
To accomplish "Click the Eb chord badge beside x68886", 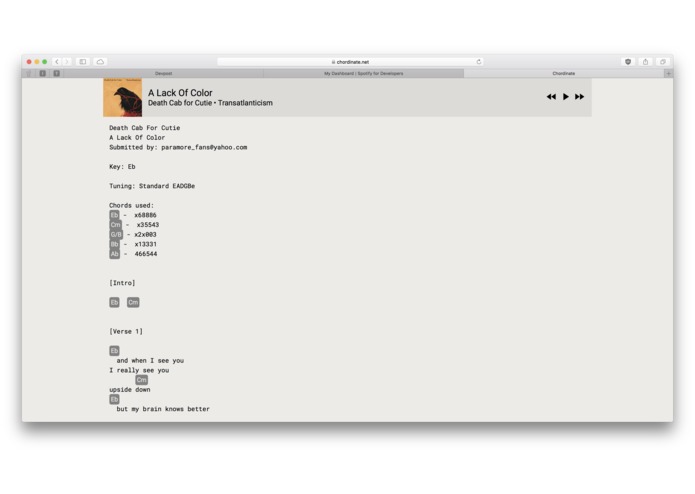I will tap(114, 215).
